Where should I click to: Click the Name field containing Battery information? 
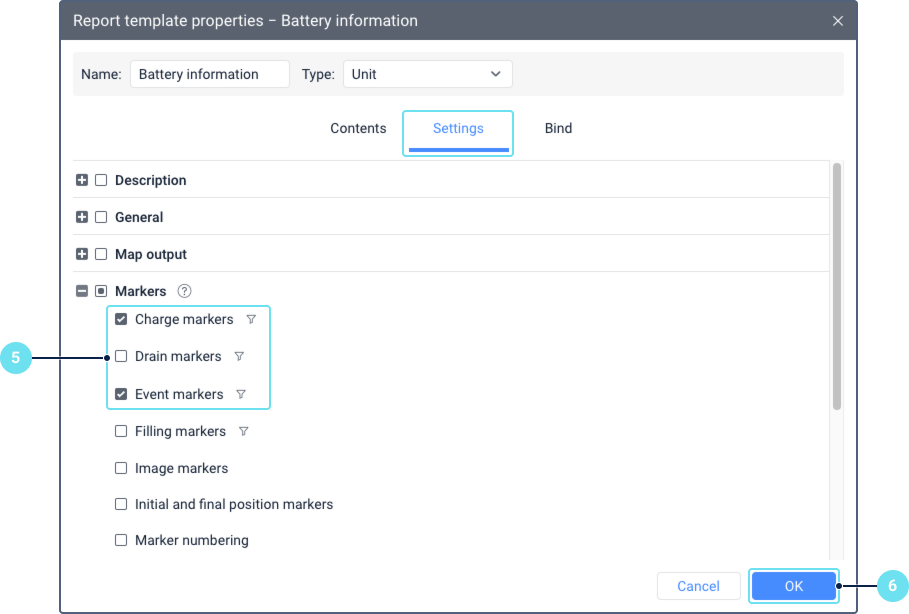(209, 74)
